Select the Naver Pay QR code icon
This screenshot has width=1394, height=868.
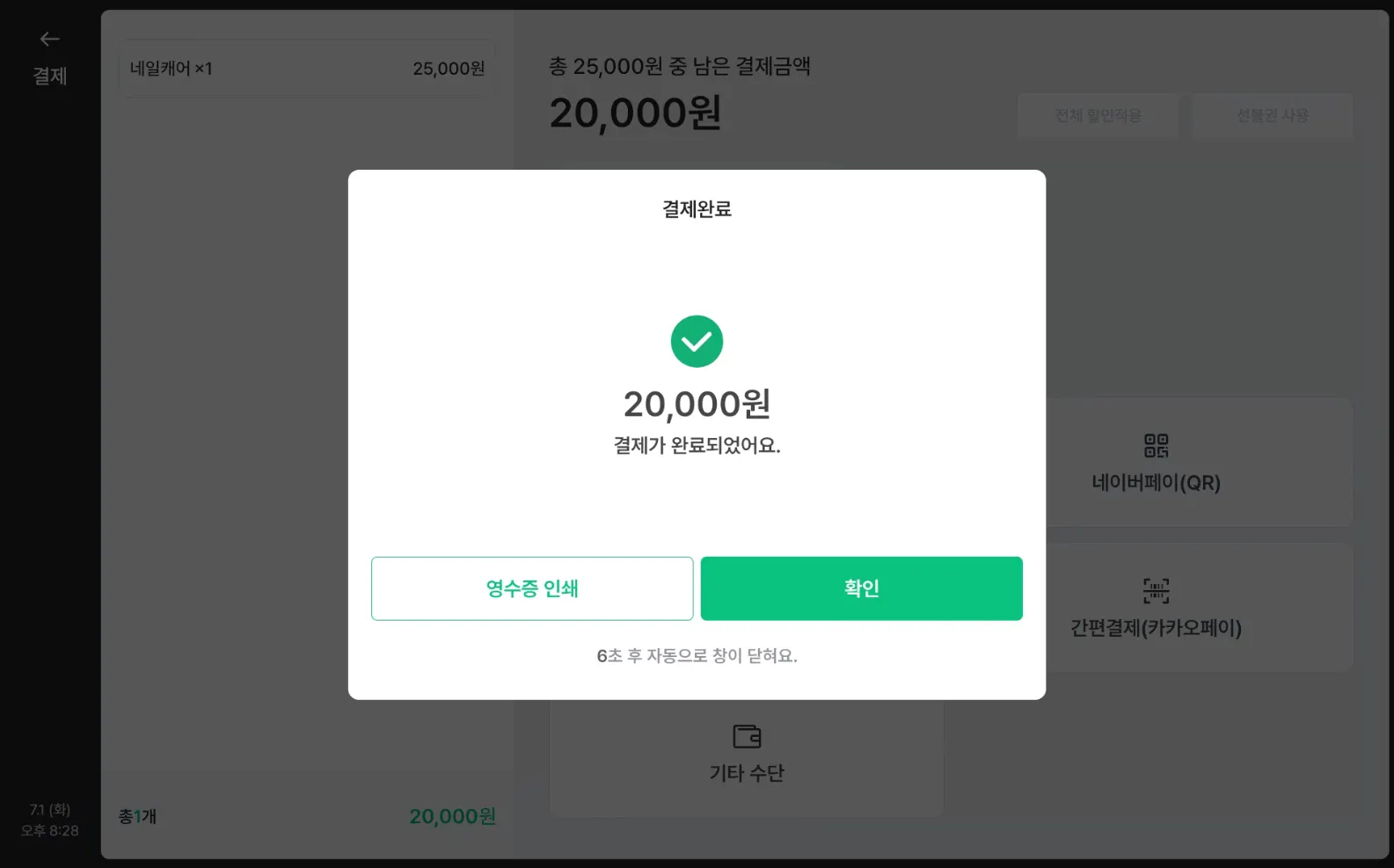pos(1156,445)
